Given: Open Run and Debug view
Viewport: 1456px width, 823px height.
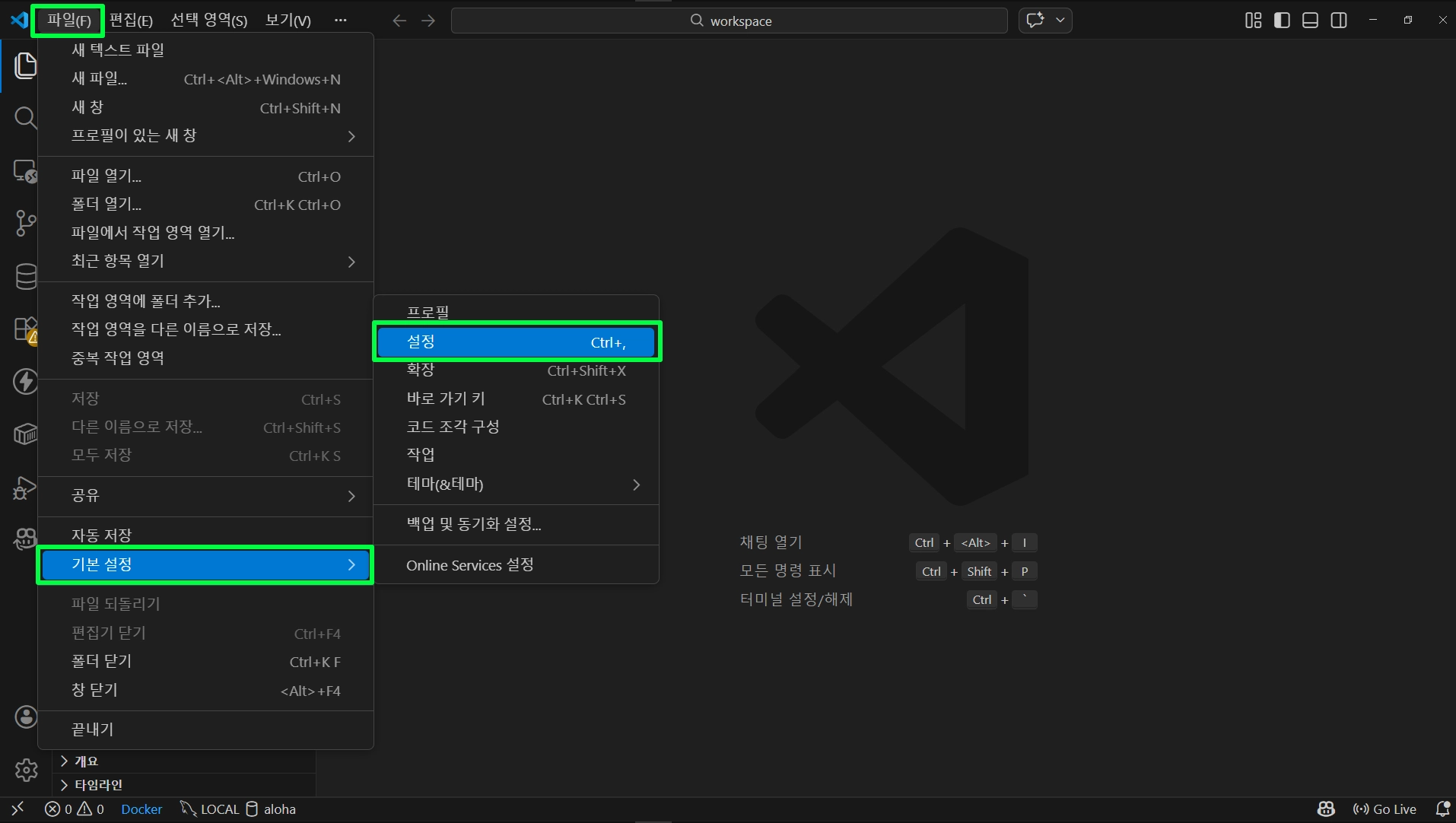Looking at the screenshot, I should coord(25,488).
